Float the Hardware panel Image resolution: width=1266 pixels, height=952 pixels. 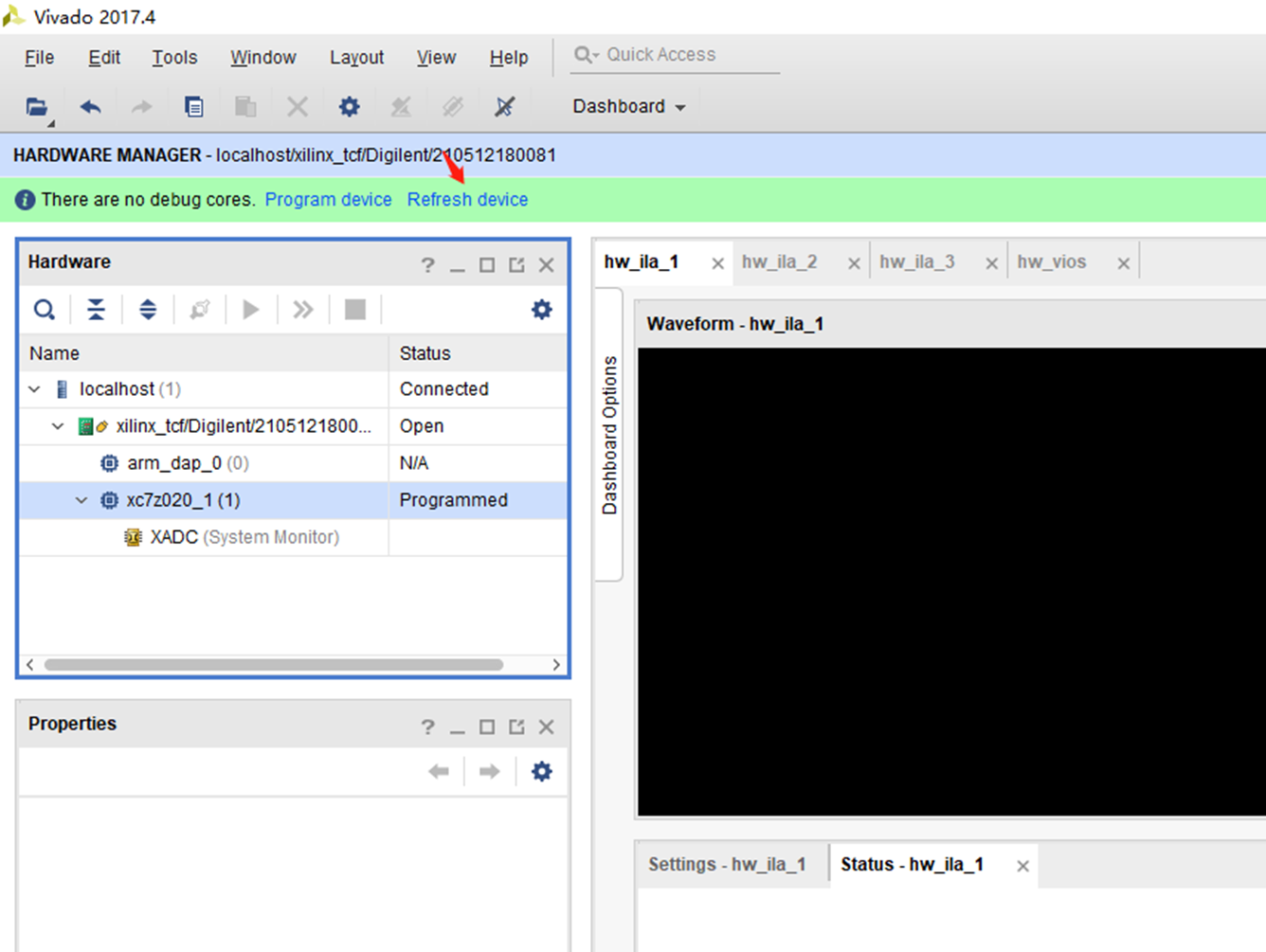point(516,265)
